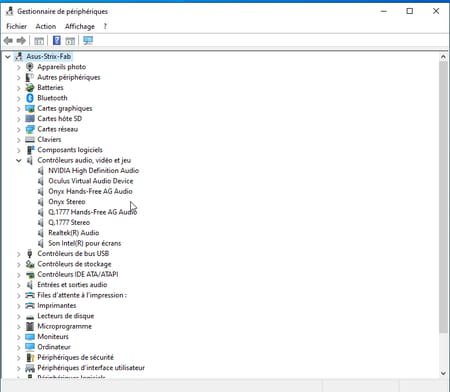The width and height of the screenshot is (450, 392).
Task: Click the vertical scrollbar down arrow
Action: click(443, 373)
